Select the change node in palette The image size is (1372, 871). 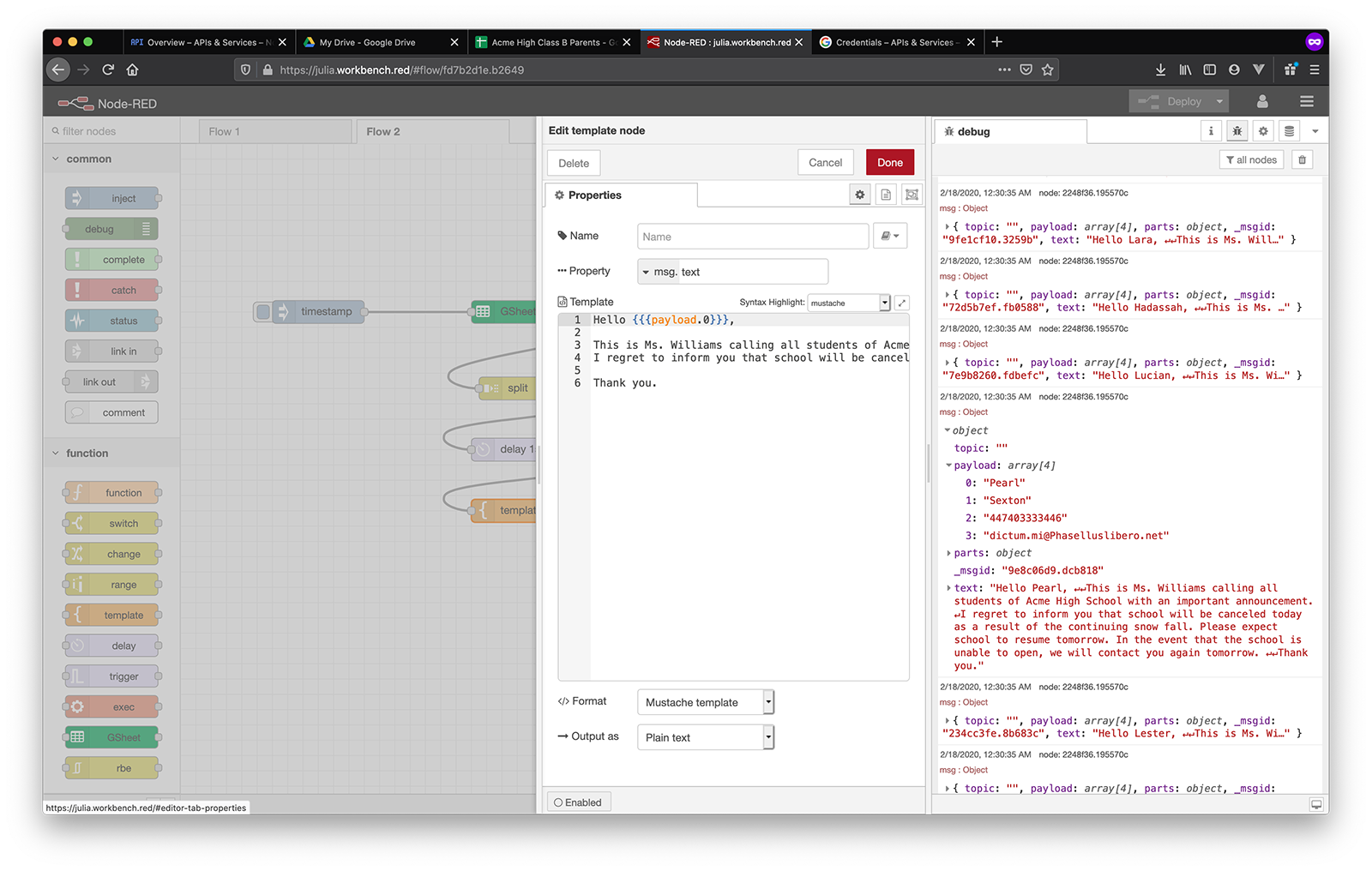click(x=112, y=554)
